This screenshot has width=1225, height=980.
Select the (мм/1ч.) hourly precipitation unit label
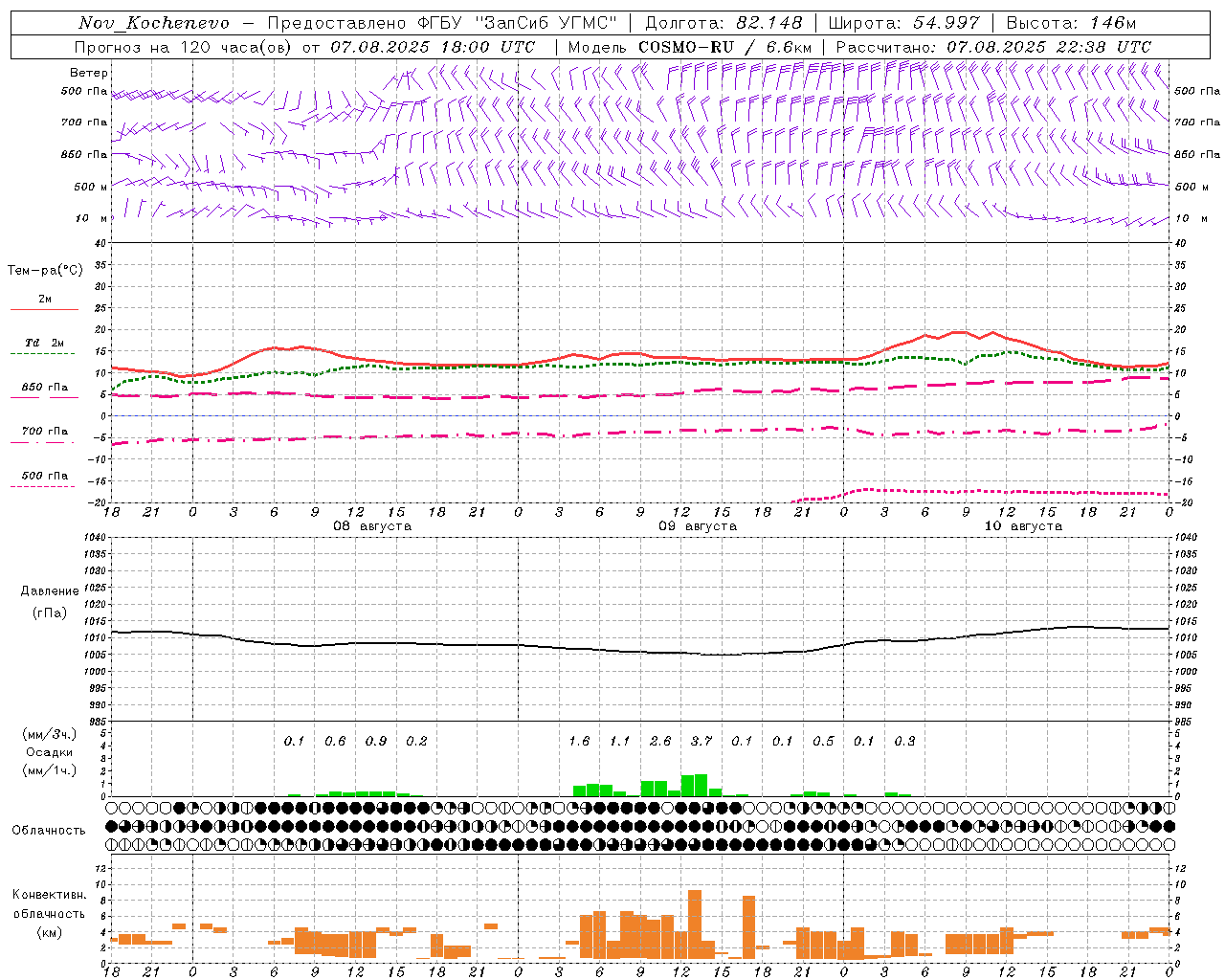click(50, 770)
